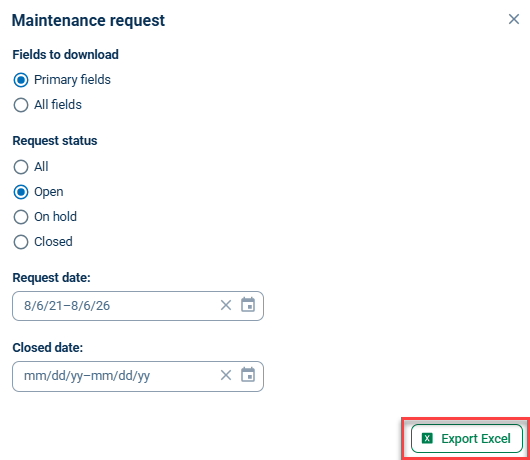Click the green Excel icon

point(427,438)
